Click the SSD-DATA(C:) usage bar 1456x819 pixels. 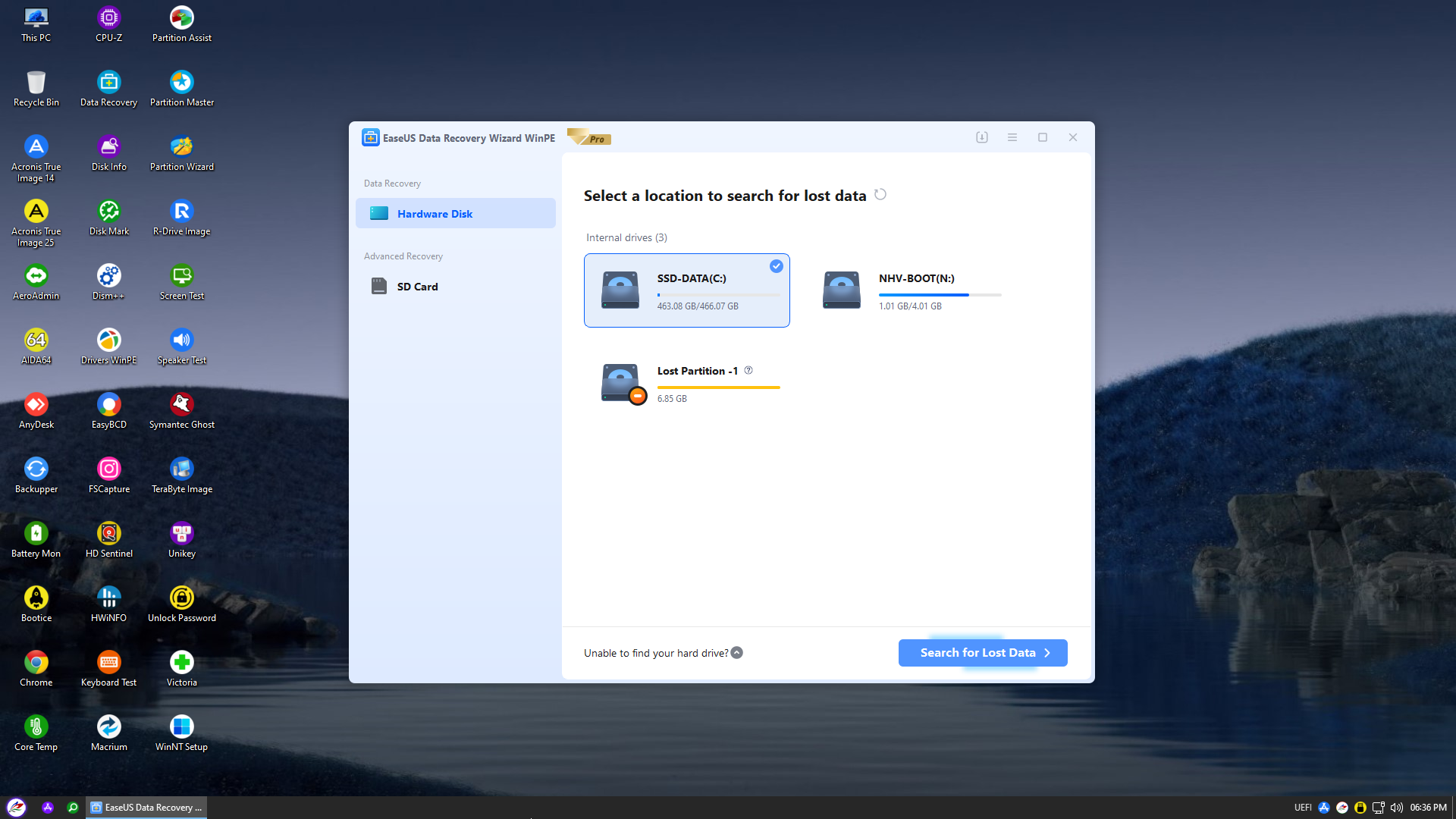click(718, 294)
